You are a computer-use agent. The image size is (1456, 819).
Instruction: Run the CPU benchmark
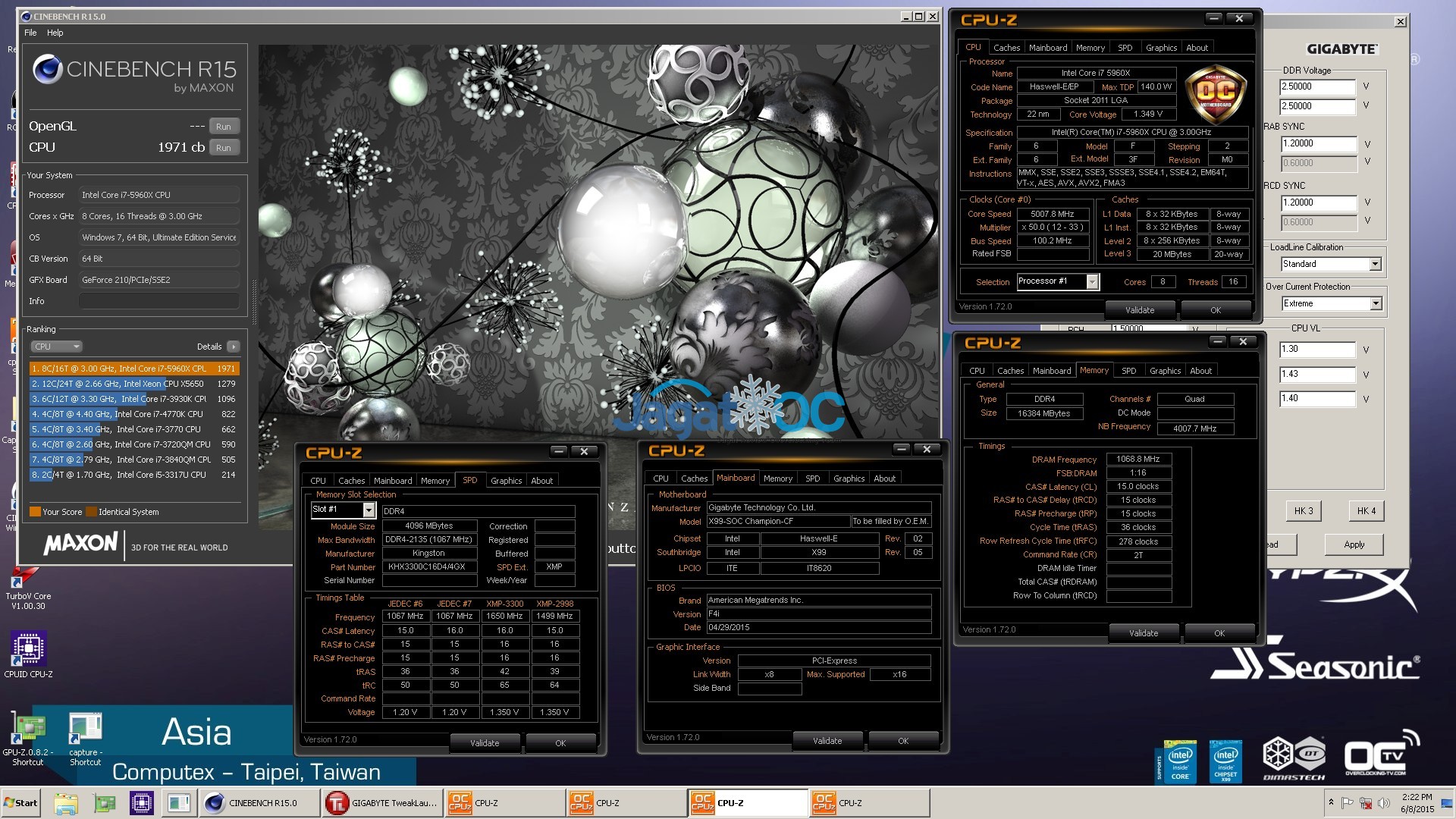tap(223, 148)
